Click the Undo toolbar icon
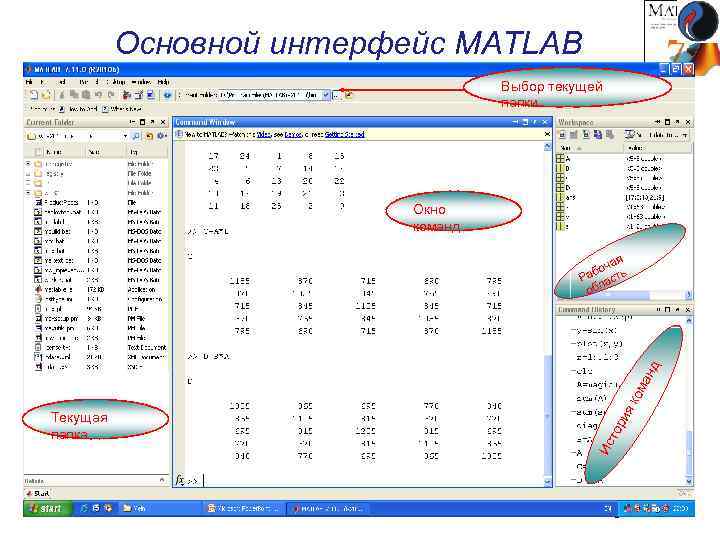The image size is (720, 540). coord(98,95)
